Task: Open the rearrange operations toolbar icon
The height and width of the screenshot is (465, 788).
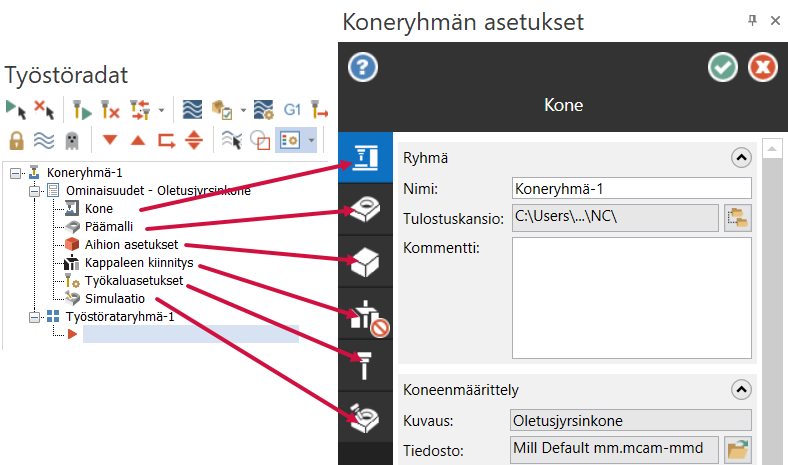Action: click(140, 109)
